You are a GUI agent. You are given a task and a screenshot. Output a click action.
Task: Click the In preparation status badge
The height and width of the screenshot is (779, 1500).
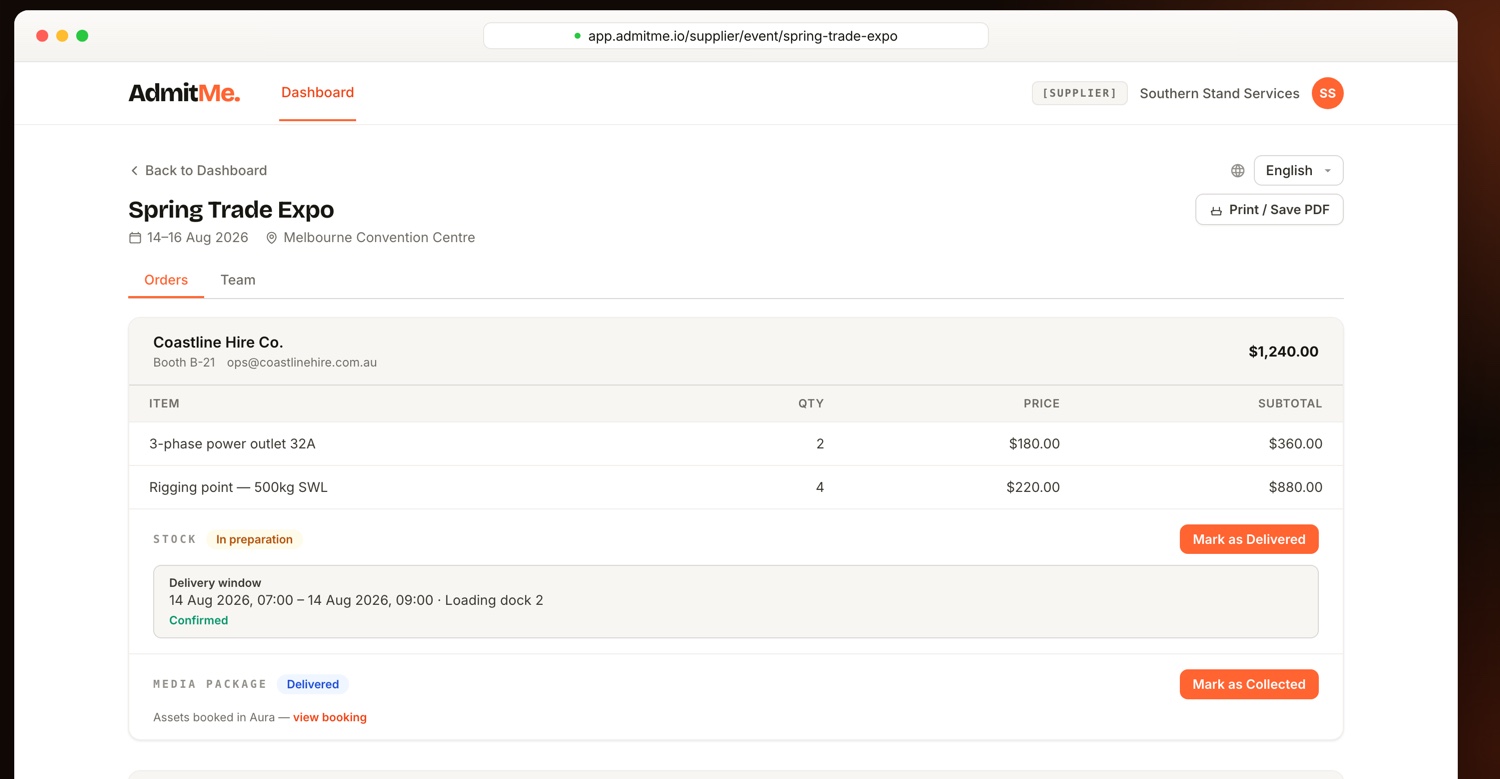click(x=254, y=539)
